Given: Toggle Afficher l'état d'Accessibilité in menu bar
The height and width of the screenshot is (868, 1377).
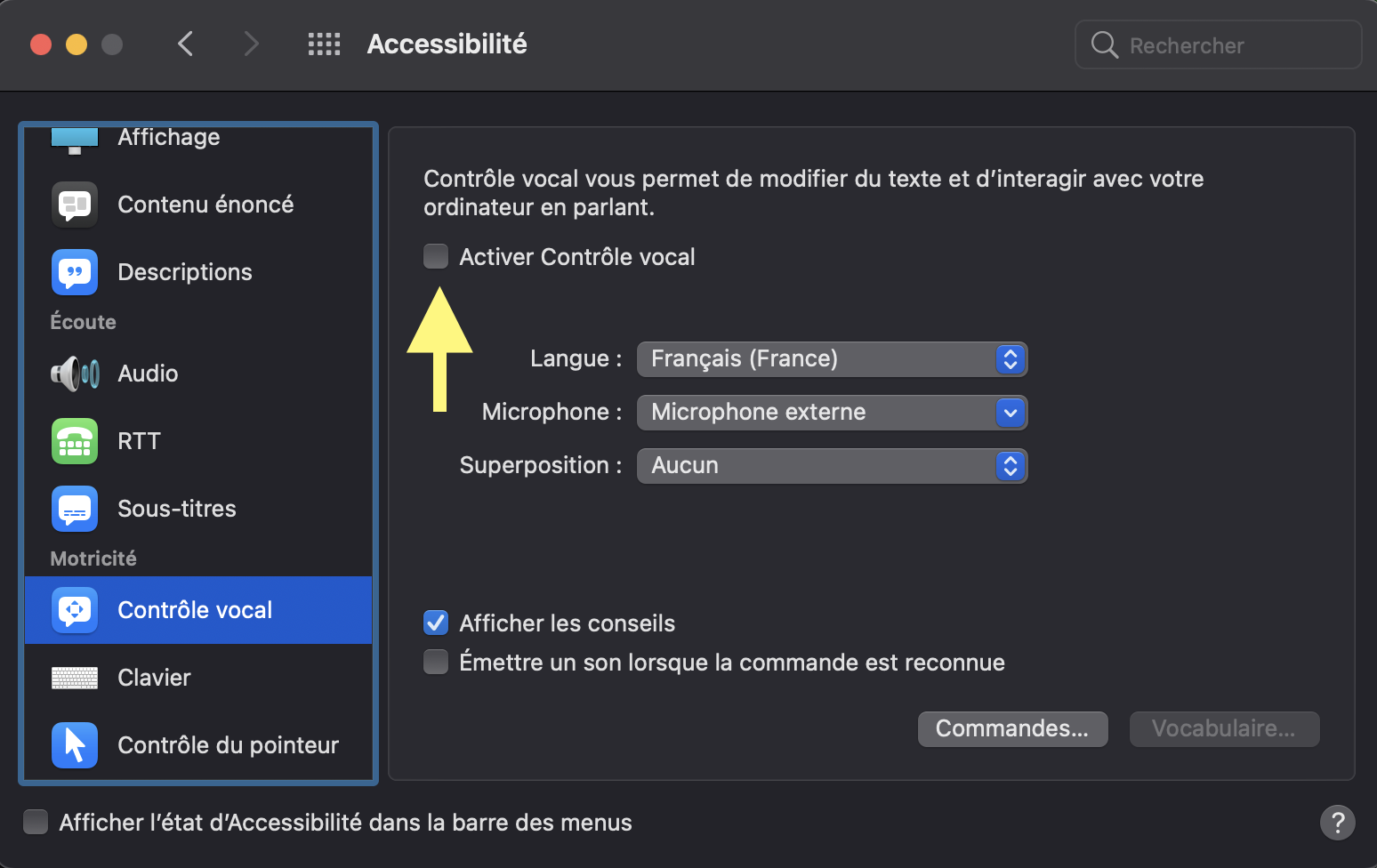Looking at the screenshot, I should tap(36, 823).
